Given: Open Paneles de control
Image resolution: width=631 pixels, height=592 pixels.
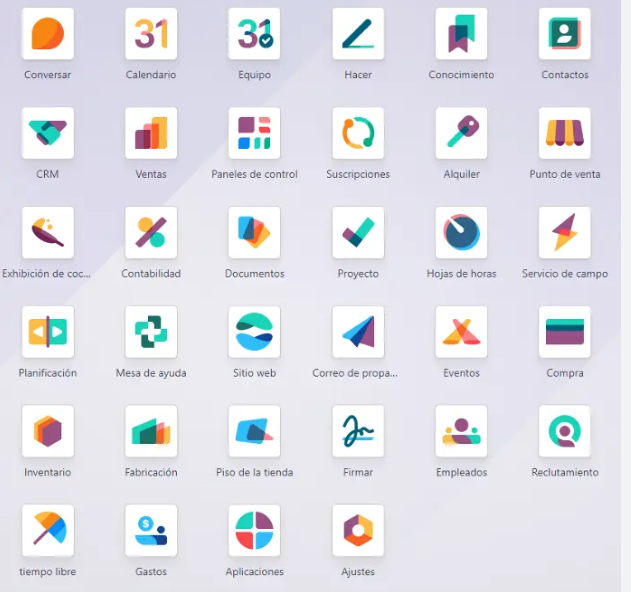Looking at the screenshot, I should click(254, 133).
